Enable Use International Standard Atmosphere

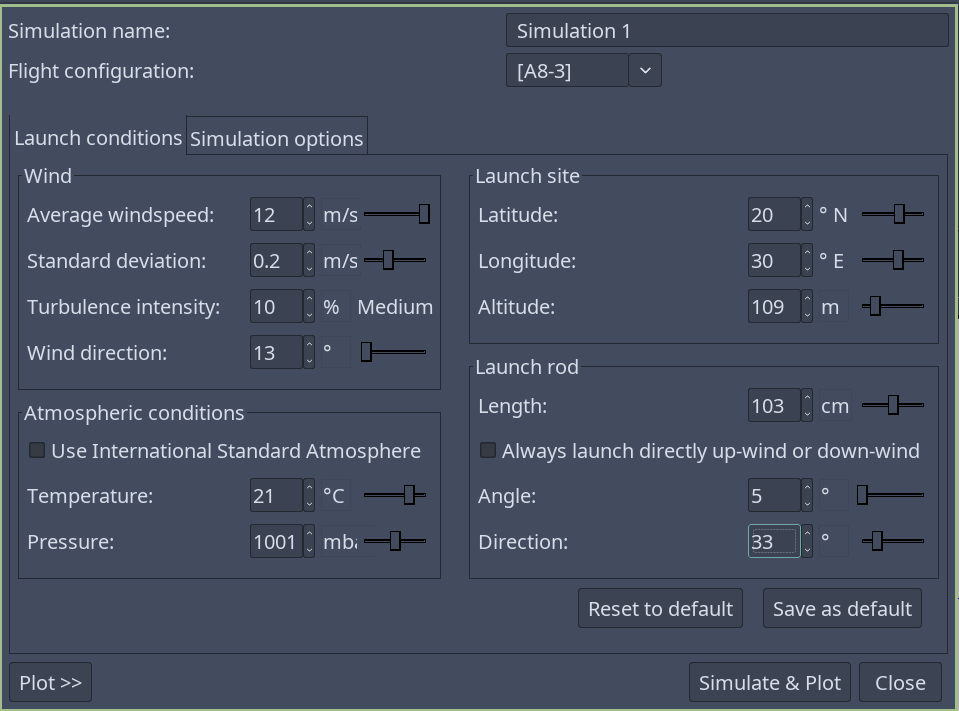pyautogui.click(x=37, y=450)
